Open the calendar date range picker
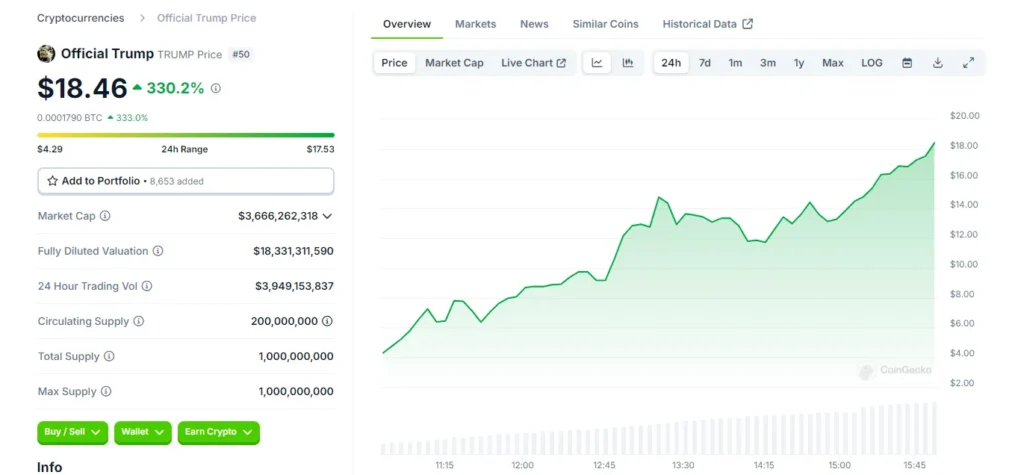Image resolution: width=1024 pixels, height=475 pixels. (907, 63)
